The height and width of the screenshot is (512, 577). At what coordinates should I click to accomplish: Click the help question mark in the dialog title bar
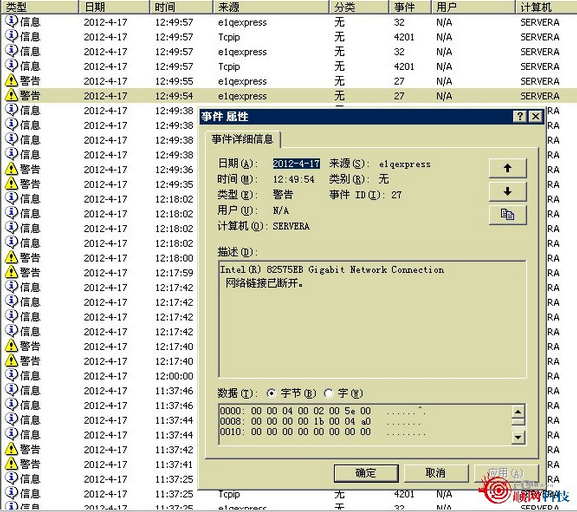coord(520,117)
